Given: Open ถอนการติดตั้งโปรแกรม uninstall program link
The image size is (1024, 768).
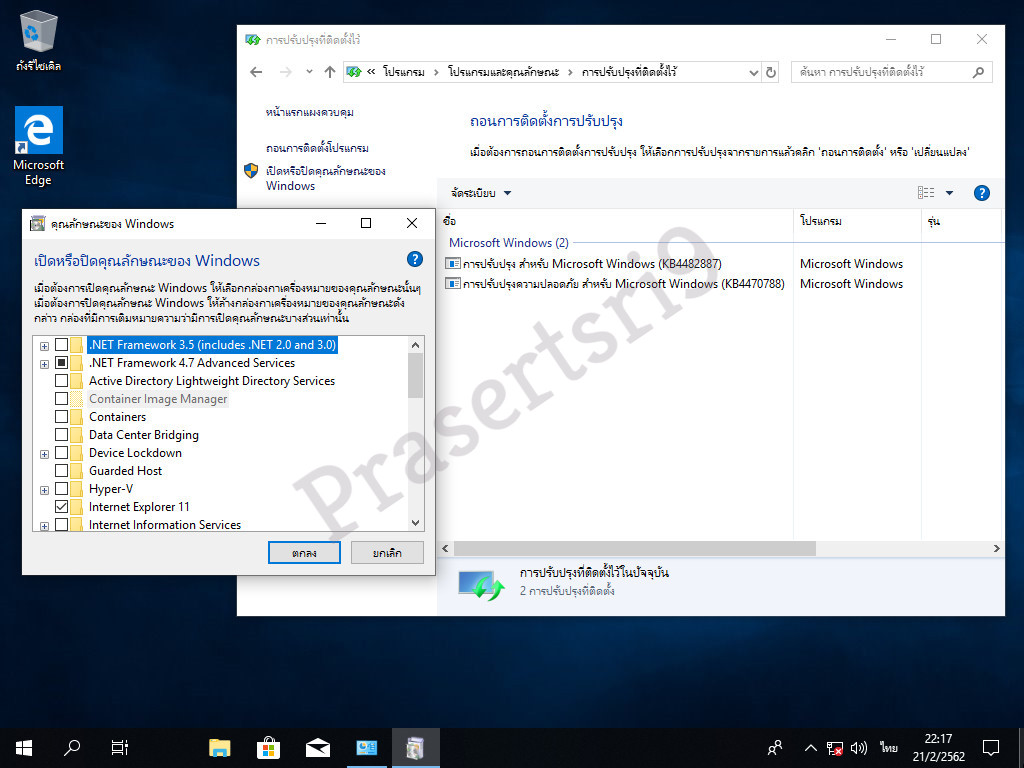Looking at the screenshot, I should 317,148.
